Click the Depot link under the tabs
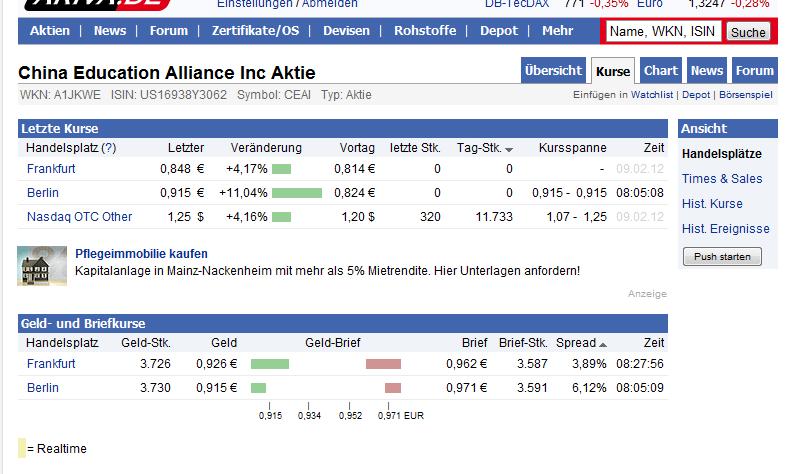 pos(696,95)
